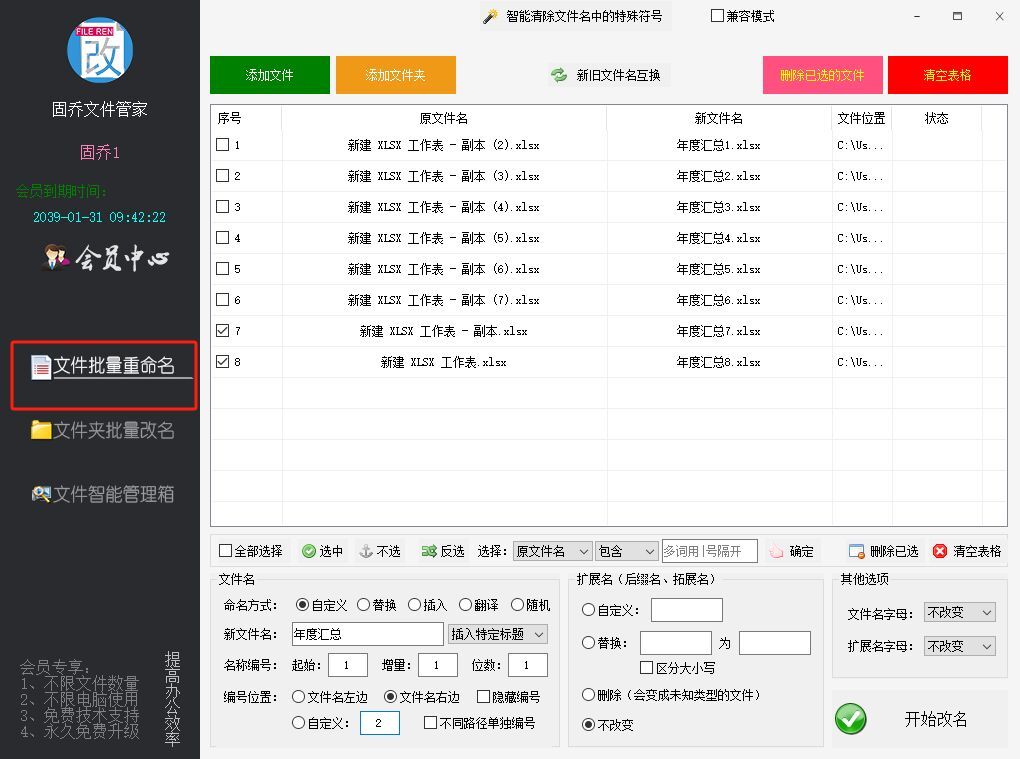Image resolution: width=1020 pixels, height=759 pixels.
Task: Open the 扩展名字母 case dropdown
Action: coord(960,646)
